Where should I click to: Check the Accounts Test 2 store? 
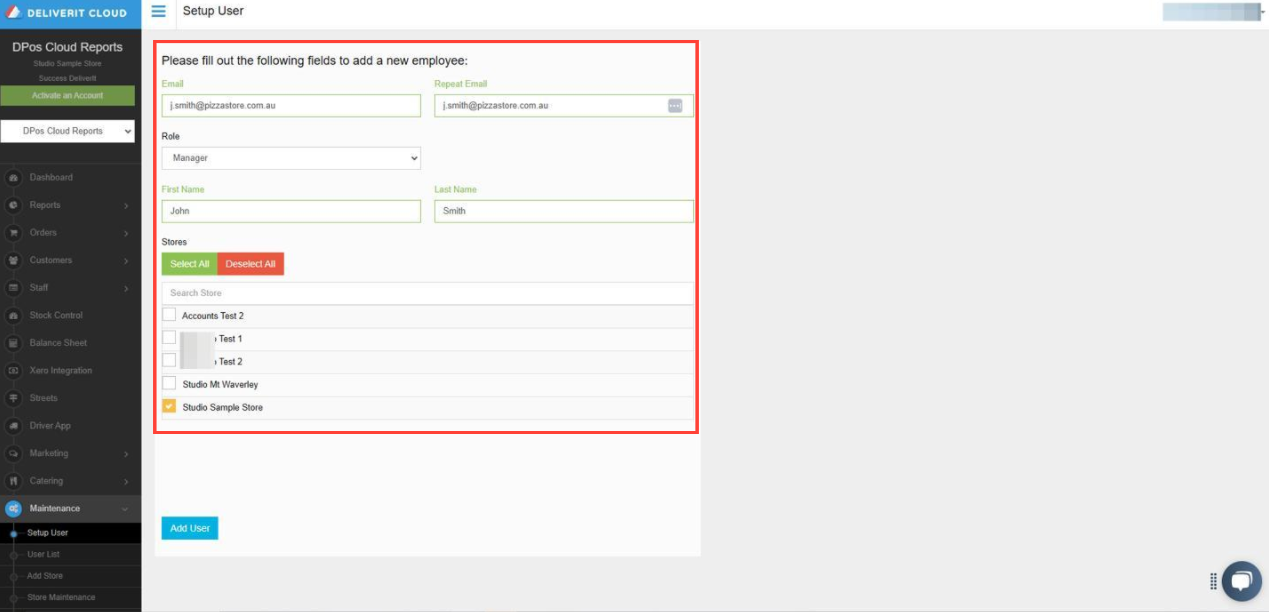pyautogui.click(x=169, y=315)
